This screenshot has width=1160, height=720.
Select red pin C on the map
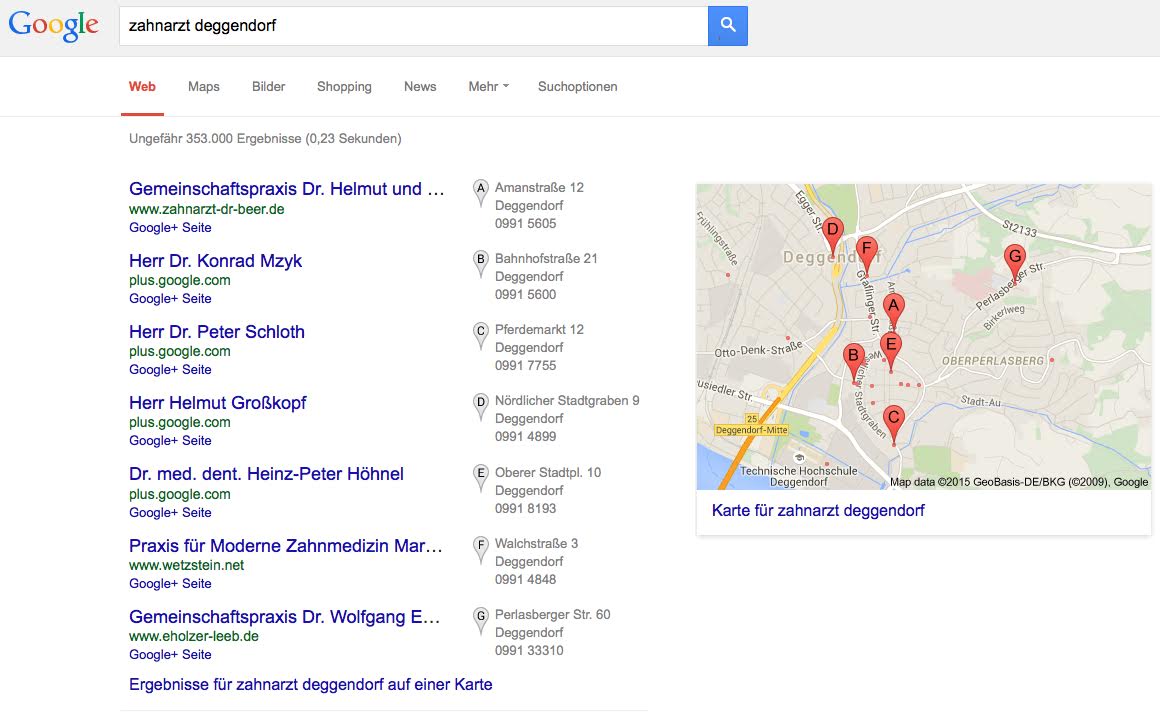[x=894, y=423]
